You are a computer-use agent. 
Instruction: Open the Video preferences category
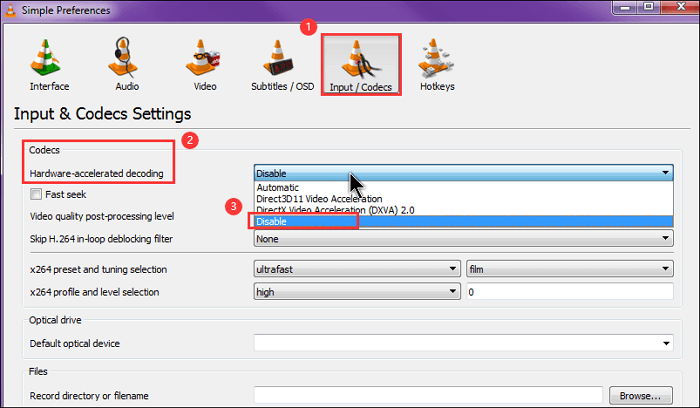pyautogui.click(x=205, y=65)
